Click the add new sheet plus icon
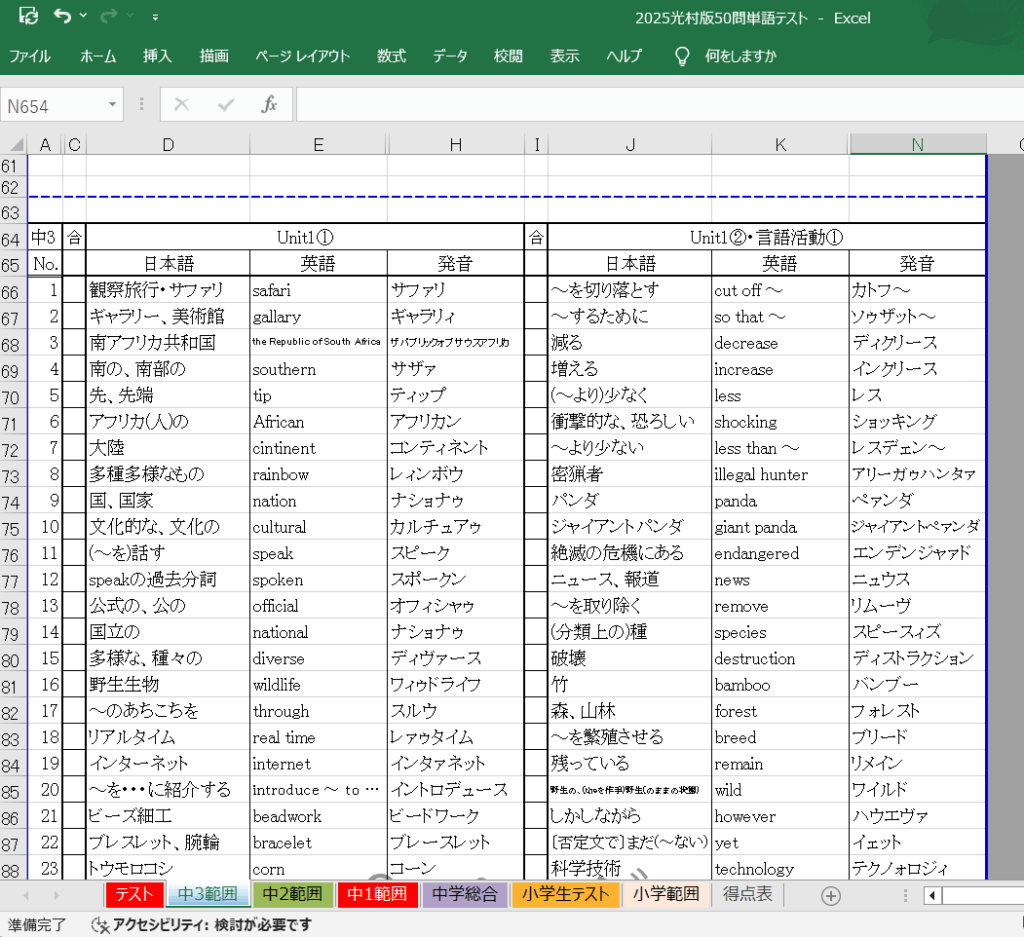This screenshot has height=937, width=1024. [x=830, y=895]
